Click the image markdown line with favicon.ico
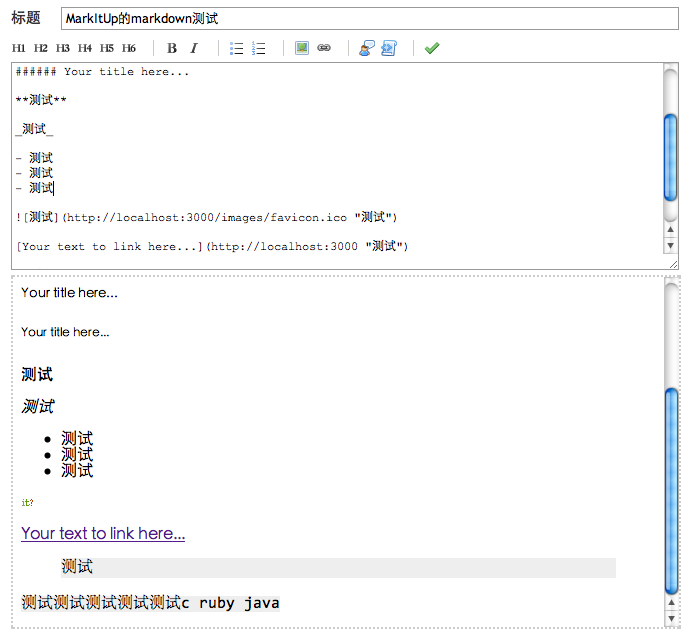Viewport: 690px width, 635px height. [x=206, y=217]
